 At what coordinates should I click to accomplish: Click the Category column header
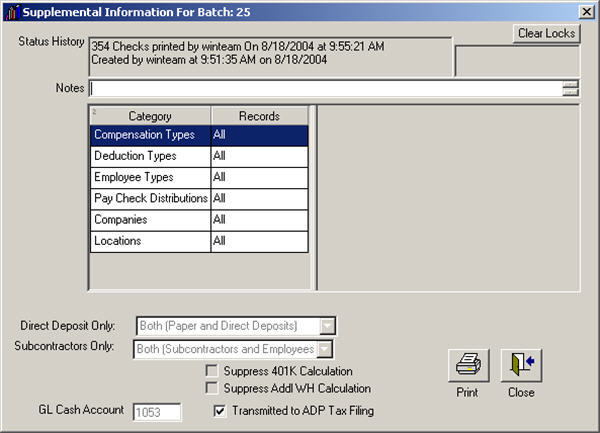(150, 116)
